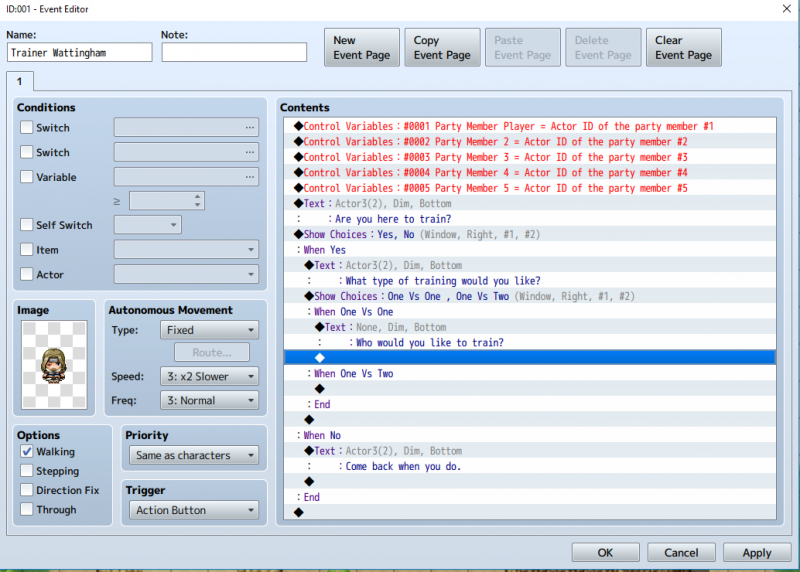800x572 pixels.
Task: Click the up arrow on variable value stepper
Action: [197, 196]
